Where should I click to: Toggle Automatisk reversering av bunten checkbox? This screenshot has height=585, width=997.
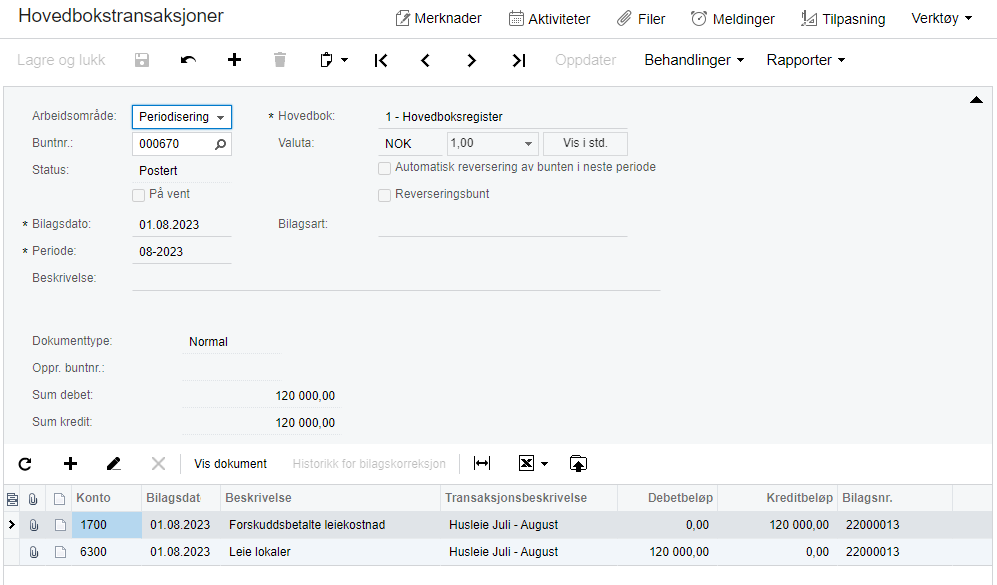pyautogui.click(x=384, y=168)
